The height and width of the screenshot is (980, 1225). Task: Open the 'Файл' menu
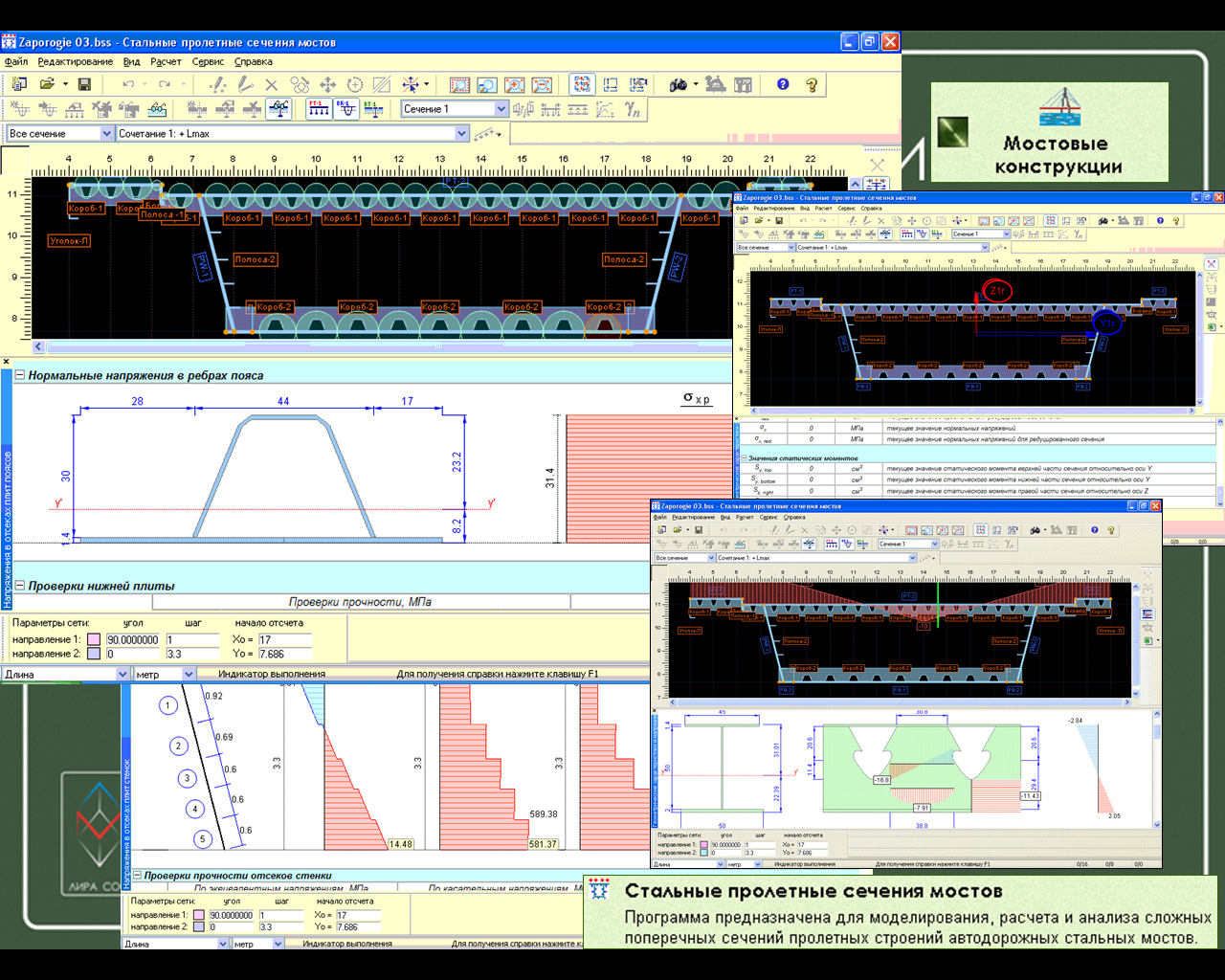[16, 61]
